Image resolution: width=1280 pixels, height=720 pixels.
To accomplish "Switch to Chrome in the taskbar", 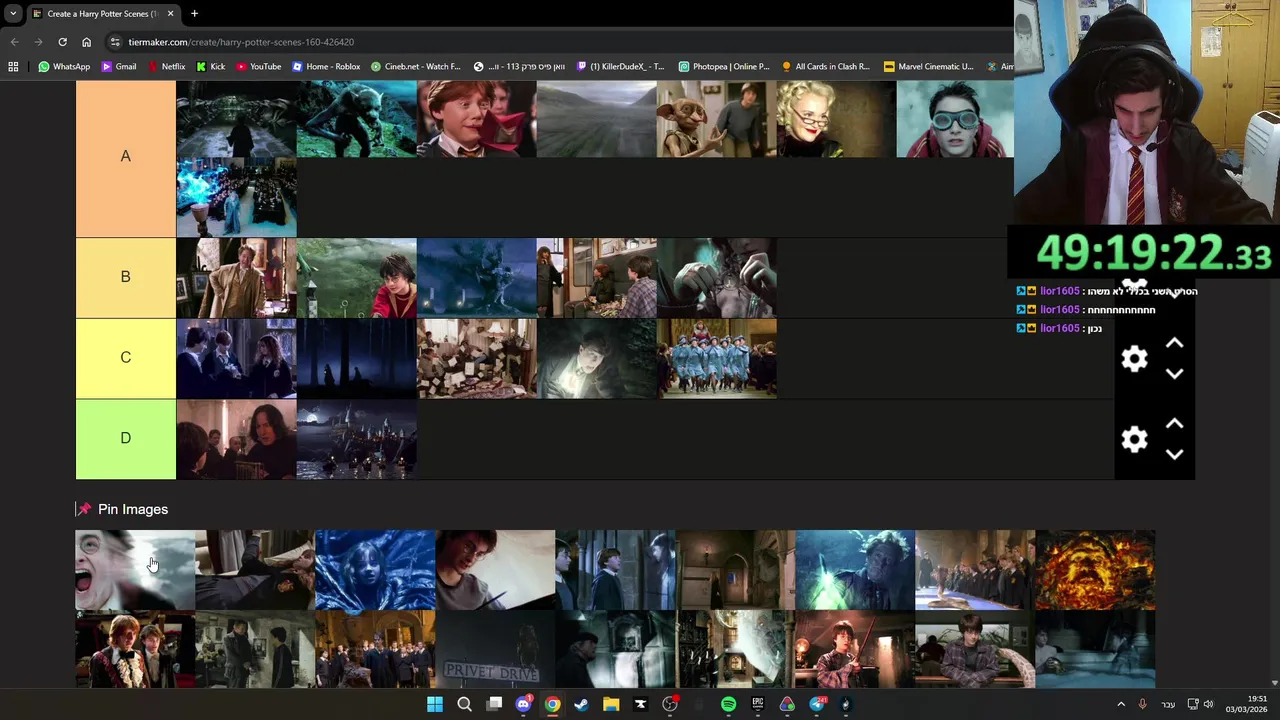I will (552, 704).
